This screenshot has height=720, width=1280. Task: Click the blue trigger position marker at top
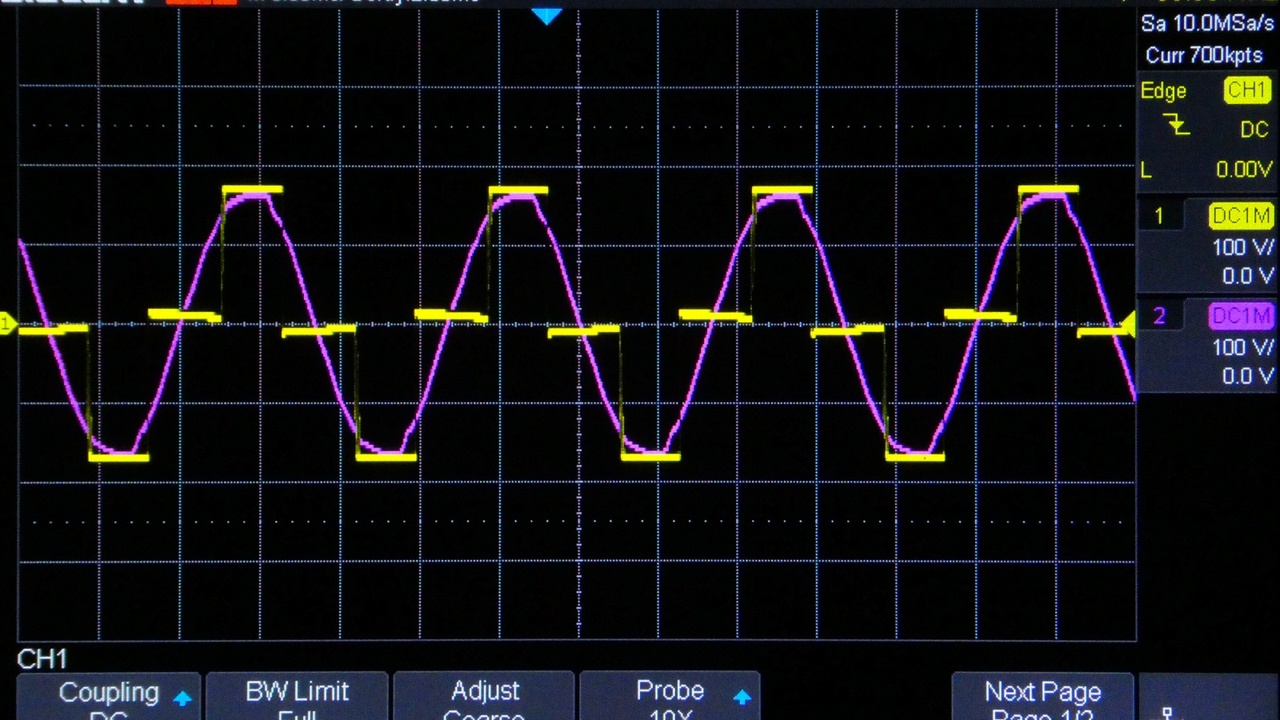pyautogui.click(x=547, y=16)
